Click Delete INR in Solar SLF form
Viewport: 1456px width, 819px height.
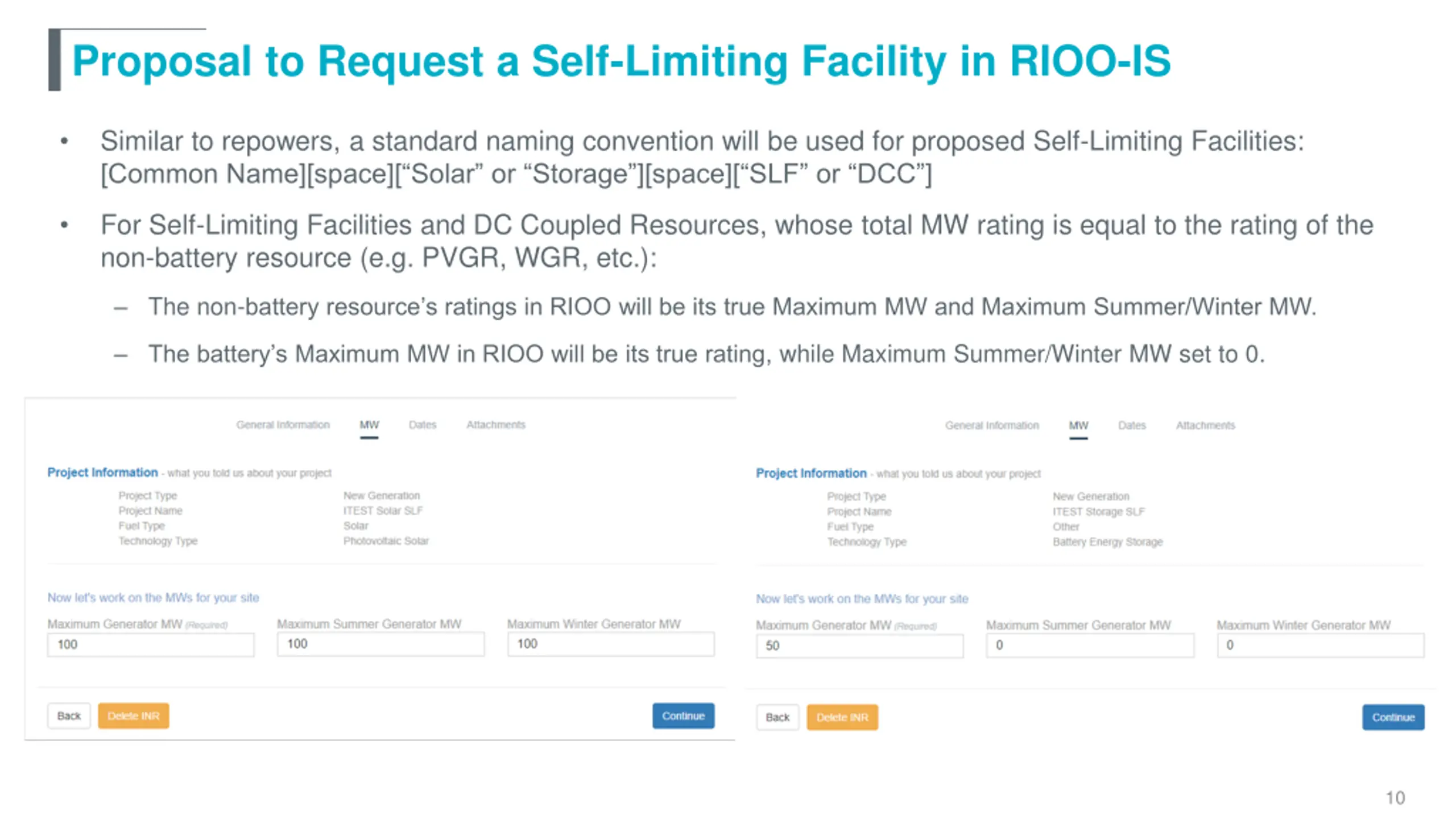pyautogui.click(x=134, y=716)
